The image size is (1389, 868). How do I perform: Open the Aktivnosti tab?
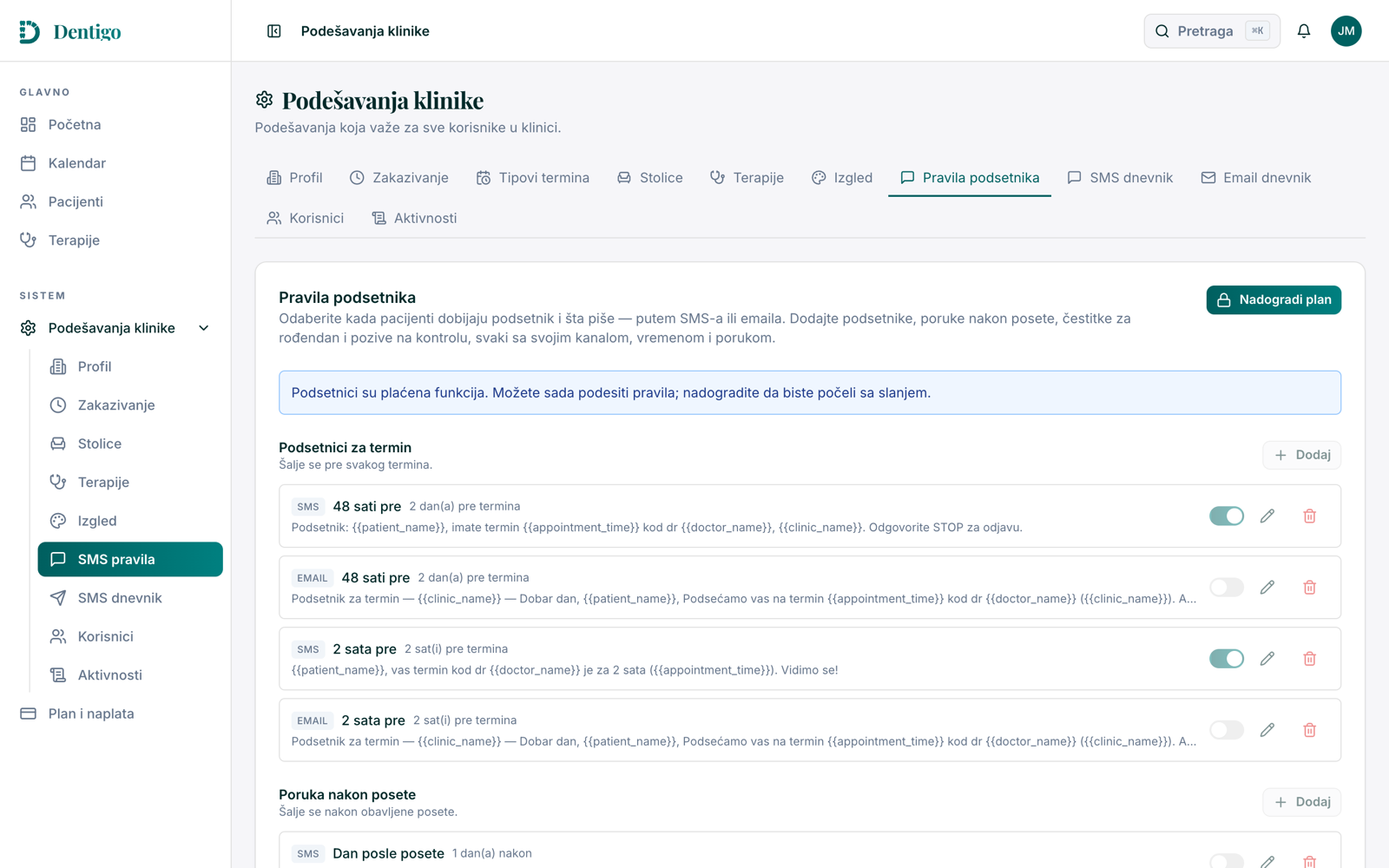(414, 219)
